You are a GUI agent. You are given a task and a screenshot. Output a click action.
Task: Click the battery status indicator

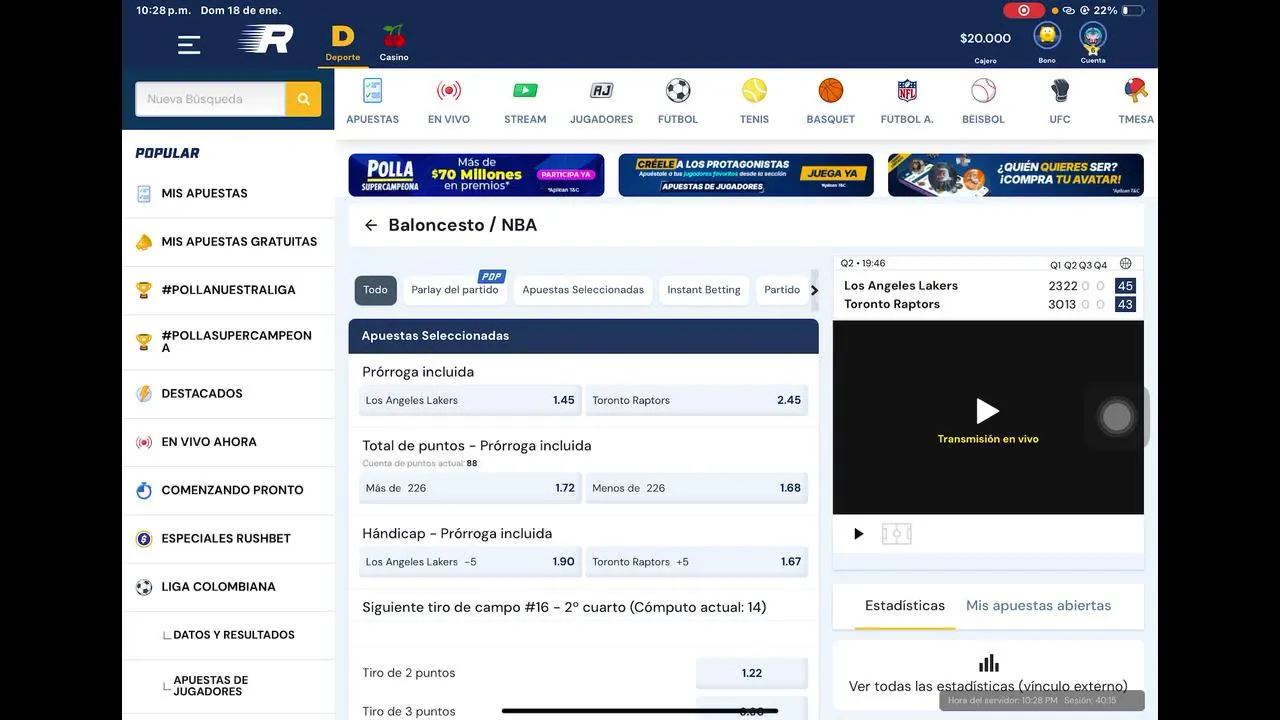pos(1132,10)
